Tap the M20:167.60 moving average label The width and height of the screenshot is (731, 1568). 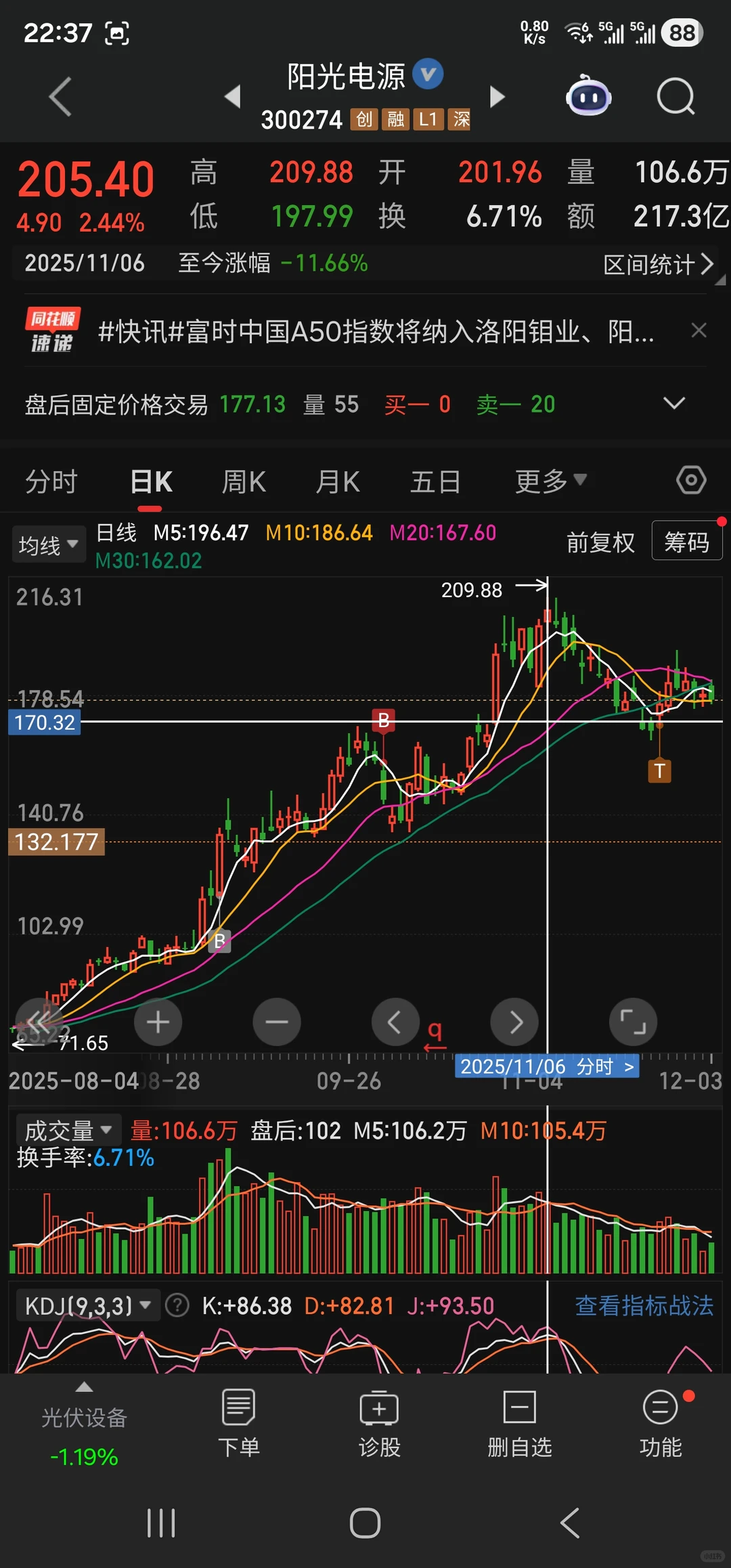[x=443, y=533]
